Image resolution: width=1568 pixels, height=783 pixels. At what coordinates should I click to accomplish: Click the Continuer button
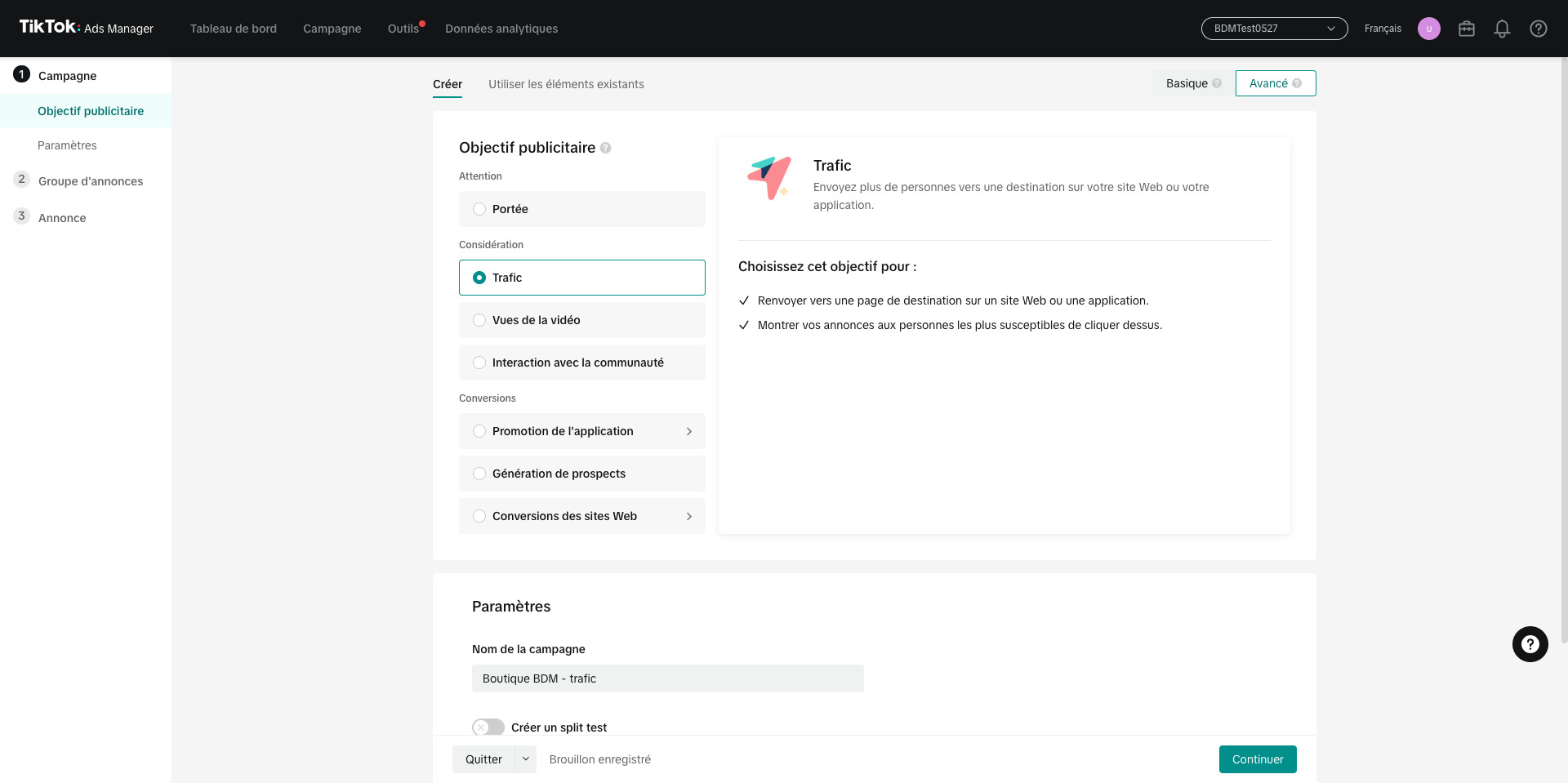pos(1258,759)
